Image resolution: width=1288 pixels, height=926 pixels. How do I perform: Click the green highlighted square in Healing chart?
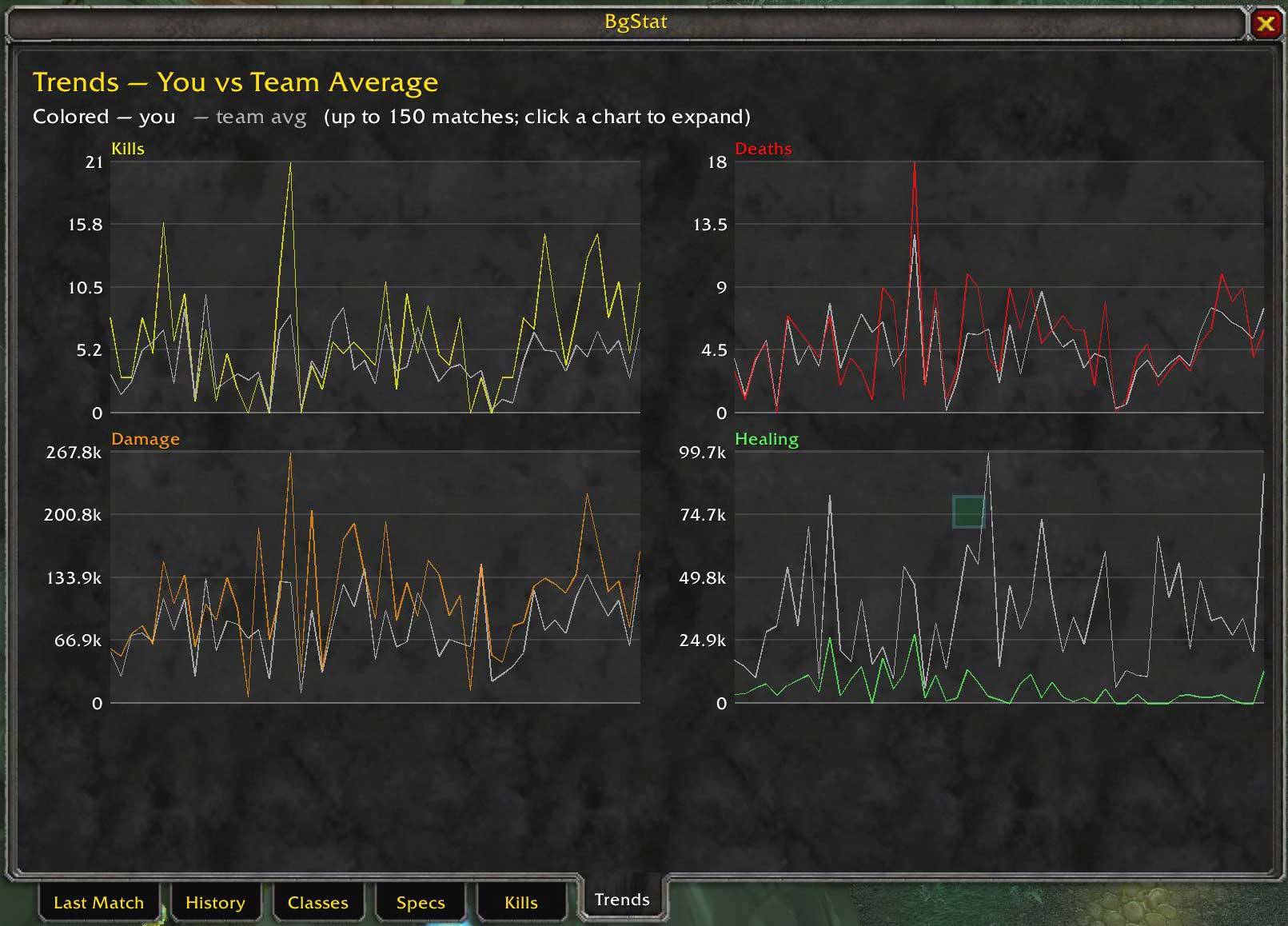[x=968, y=512]
